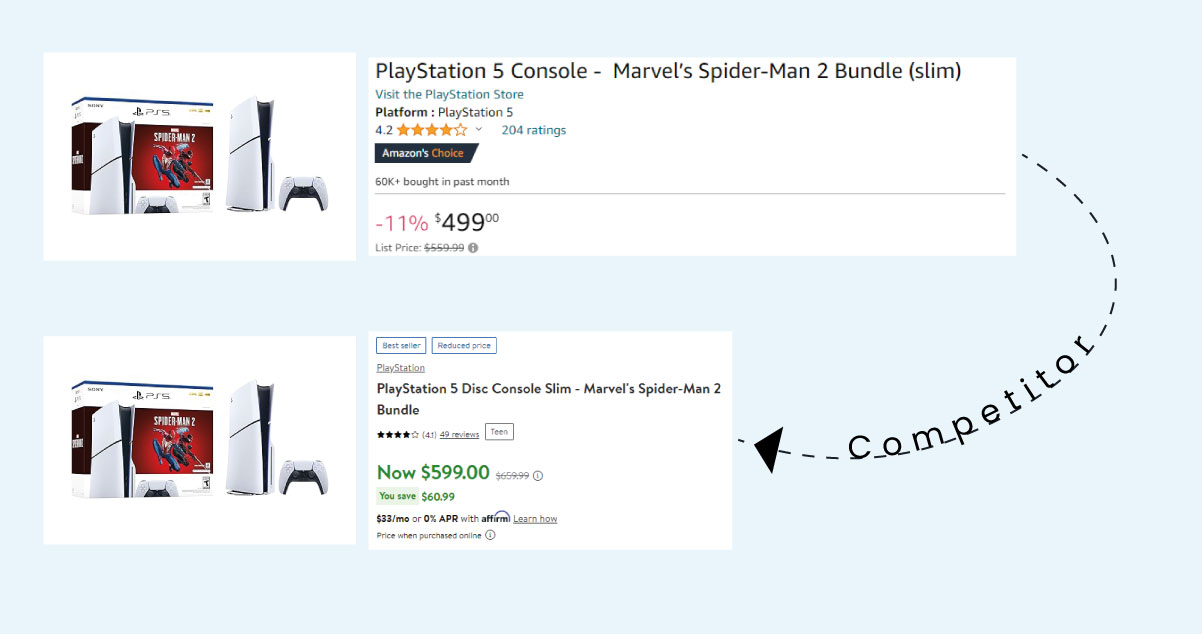
Task: Open the 204 ratings link
Action: [x=533, y=130]
